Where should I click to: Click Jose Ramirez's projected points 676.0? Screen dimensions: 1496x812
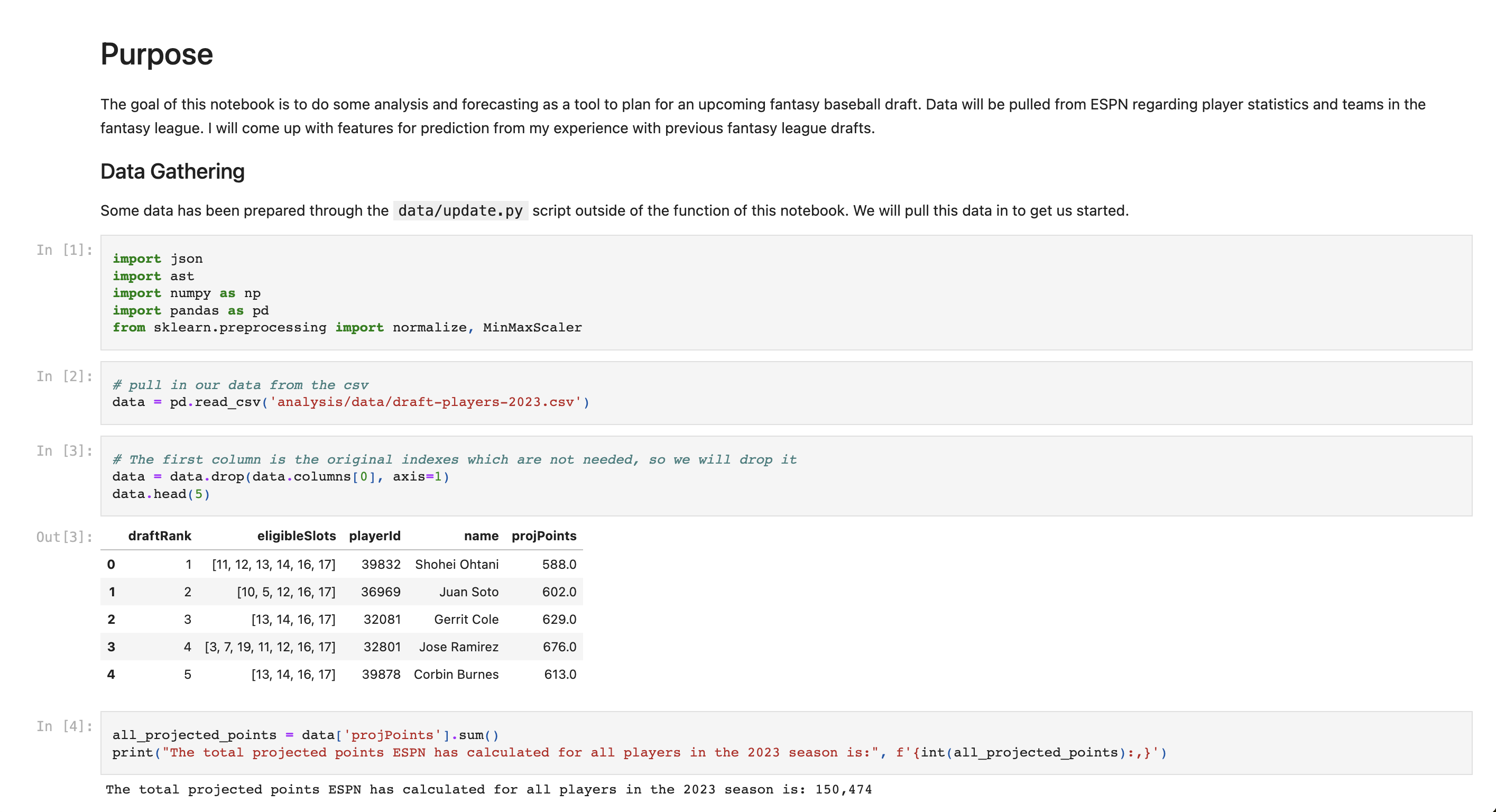click(559, 647)
